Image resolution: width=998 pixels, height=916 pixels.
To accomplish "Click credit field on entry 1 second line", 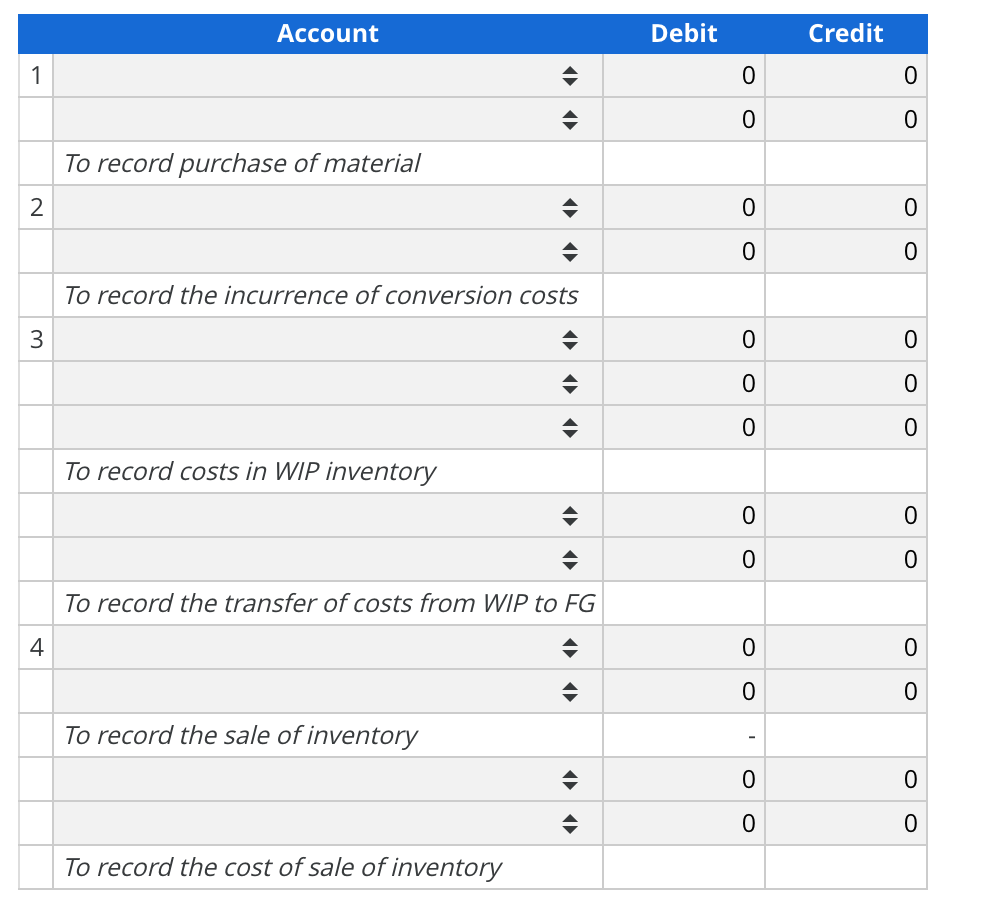I will coord(846,120).
